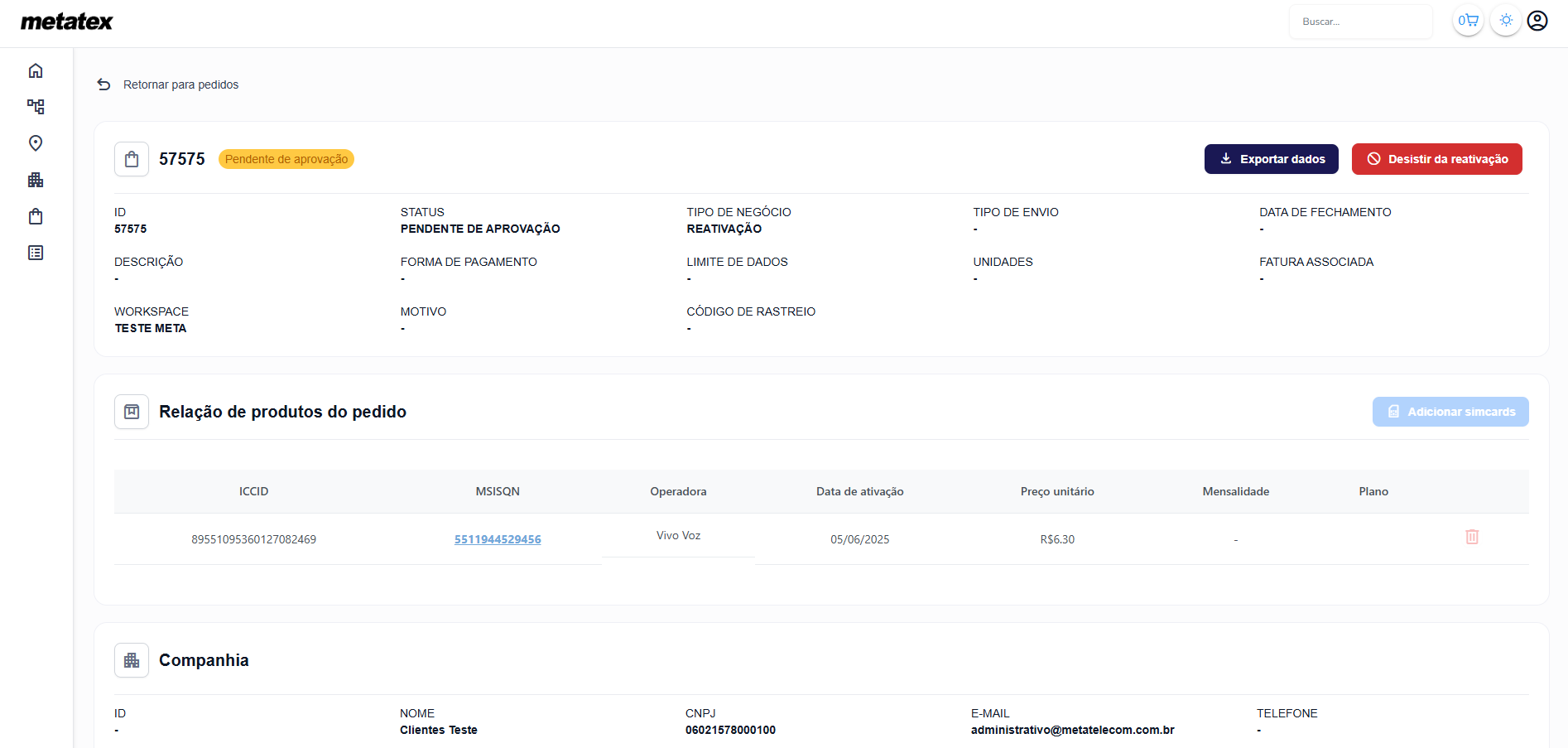Image resolution: width=1568 pixels, height=748 pixels.
Task: Open the location pin sidebar icon
Action: coord(36,143)
